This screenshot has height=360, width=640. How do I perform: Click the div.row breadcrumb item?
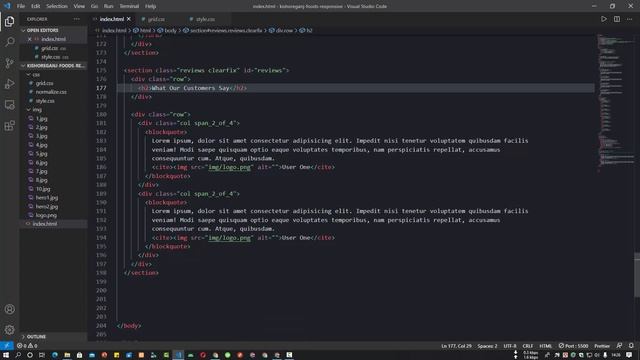[281, 30]
